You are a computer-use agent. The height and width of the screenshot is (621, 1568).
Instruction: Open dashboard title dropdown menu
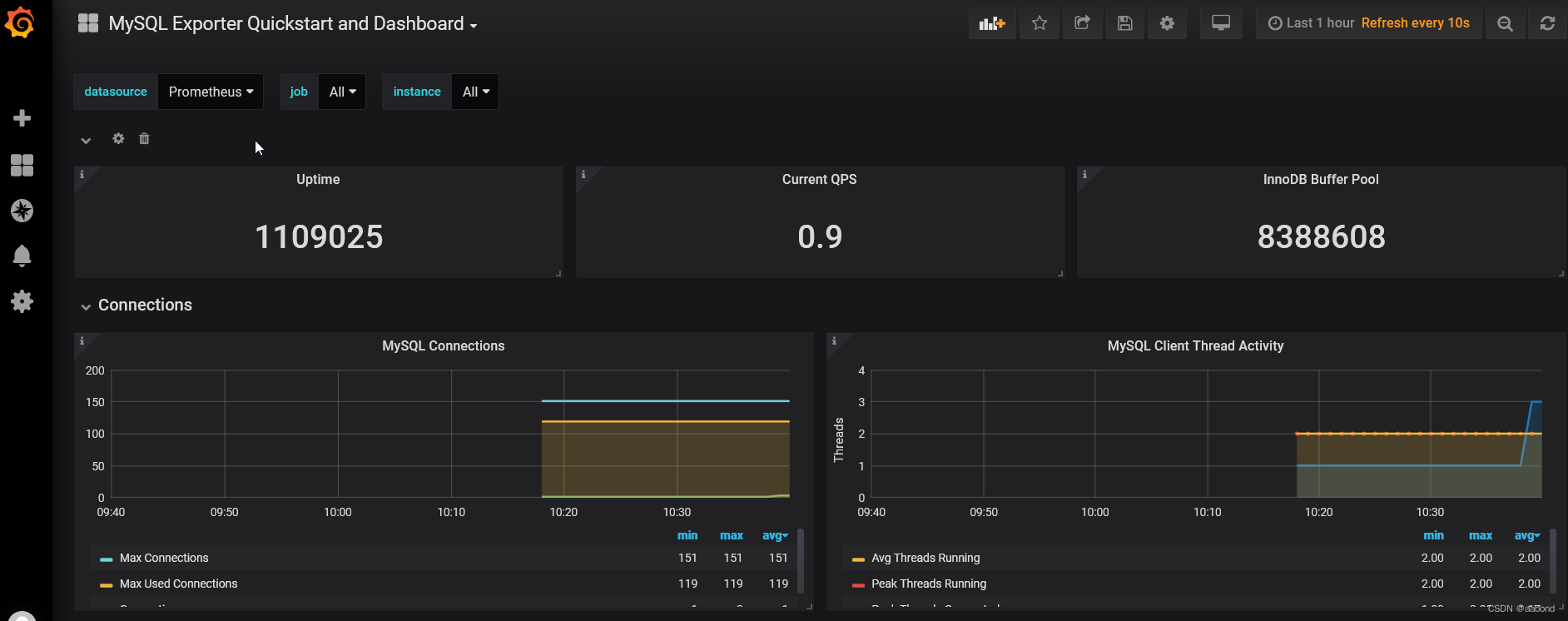[293, 23]
